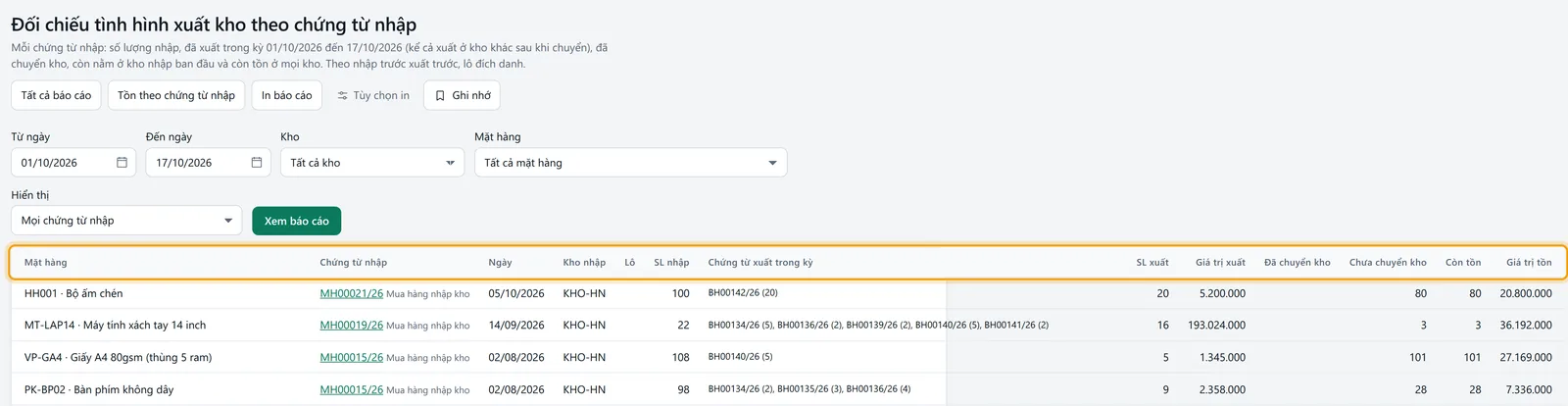Click the sliders icon on Tùy chọn in
This screenshot has width=1568, height=406.
[343, 96]
